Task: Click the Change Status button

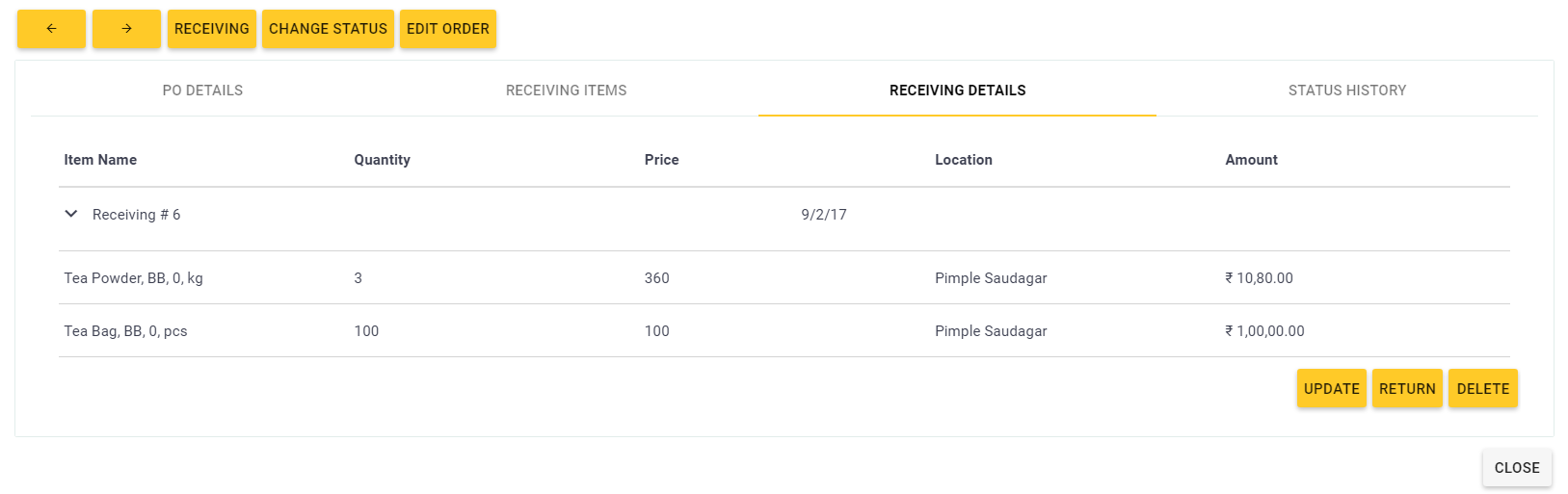Action: click(x=328, y=29)
